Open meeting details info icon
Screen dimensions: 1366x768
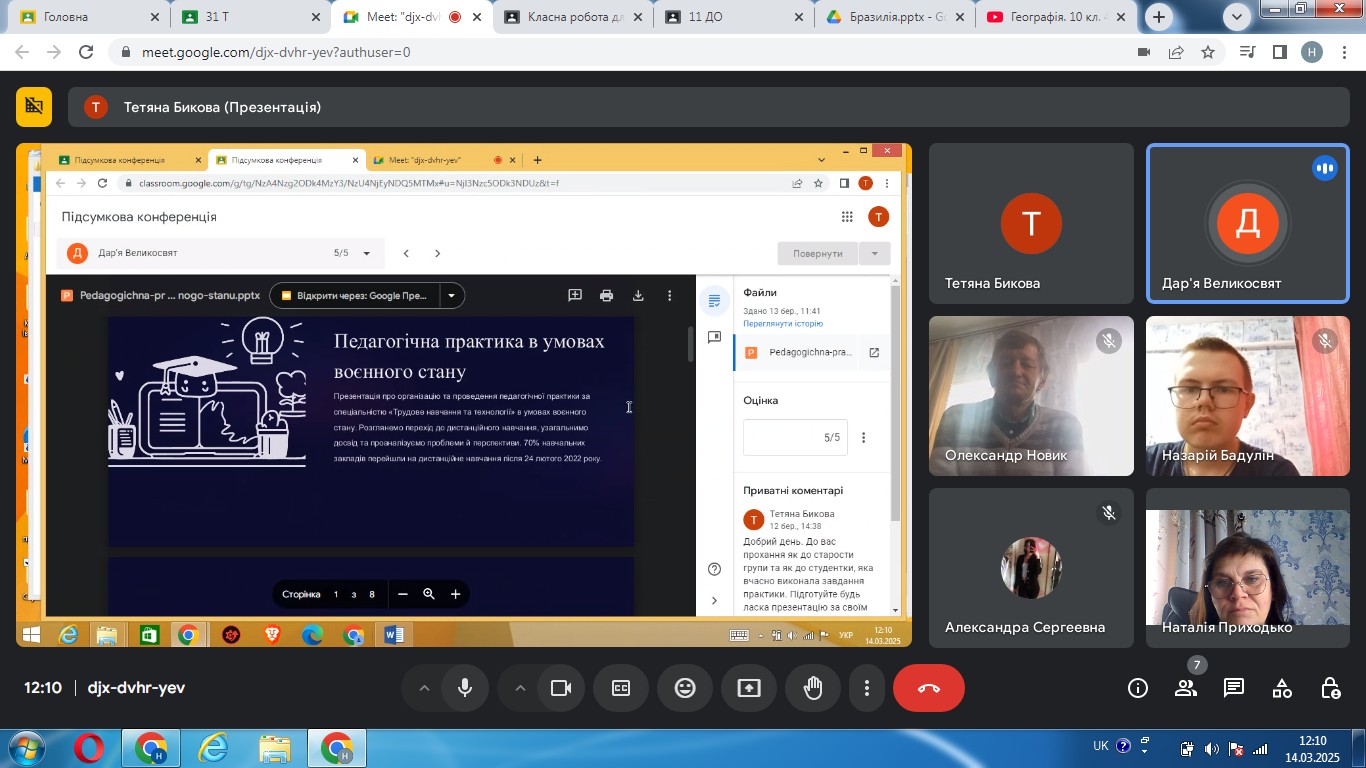point(1138,688)
